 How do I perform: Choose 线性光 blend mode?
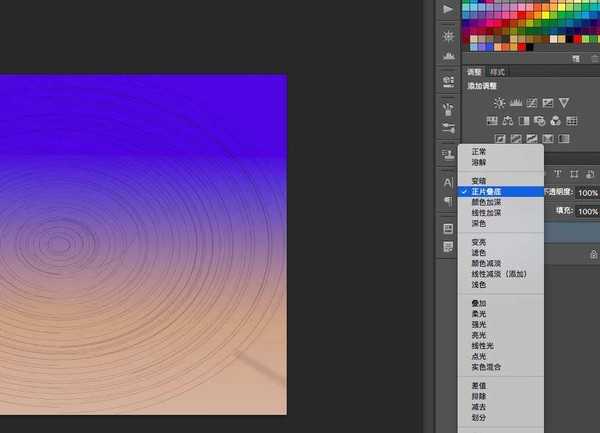501,346
